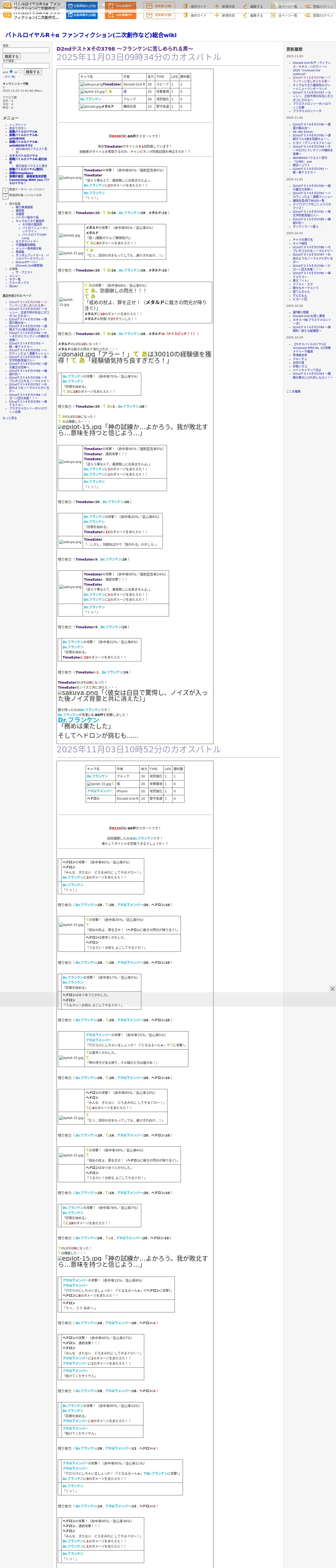This screenshot has width=336, height=1568.
Task: Open プラズマメロンソーダ in update history
Action: pyautogui.click(x=307, y=111)
